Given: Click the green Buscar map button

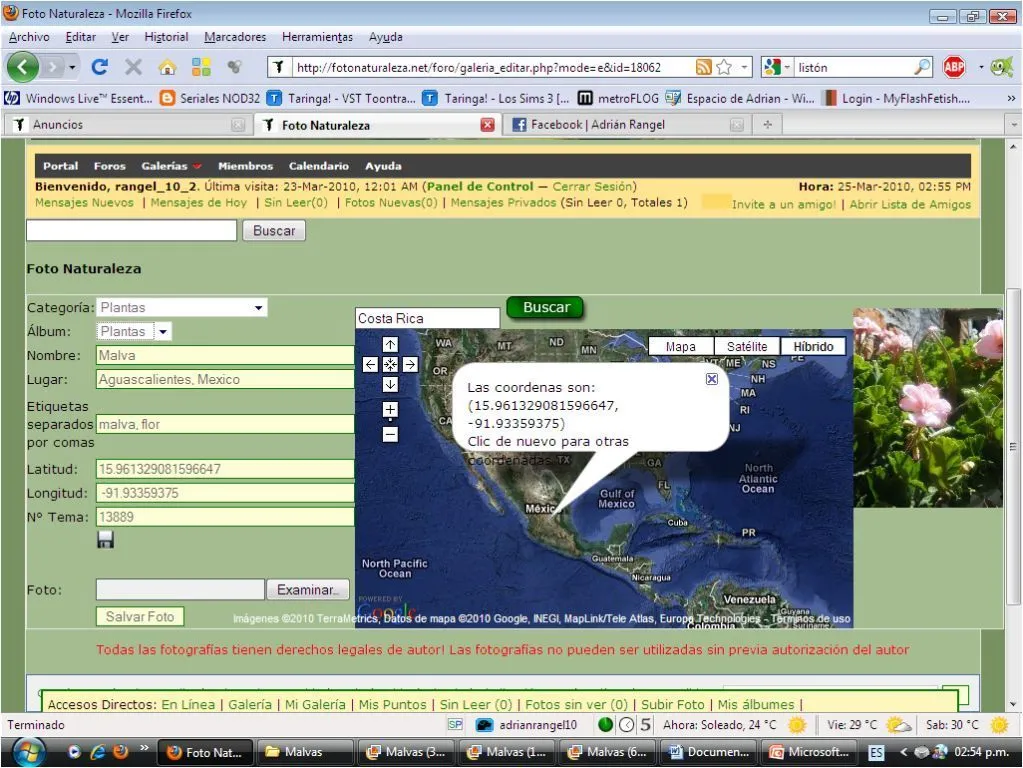Looking at the screenshot, I should tap(545, 307).
